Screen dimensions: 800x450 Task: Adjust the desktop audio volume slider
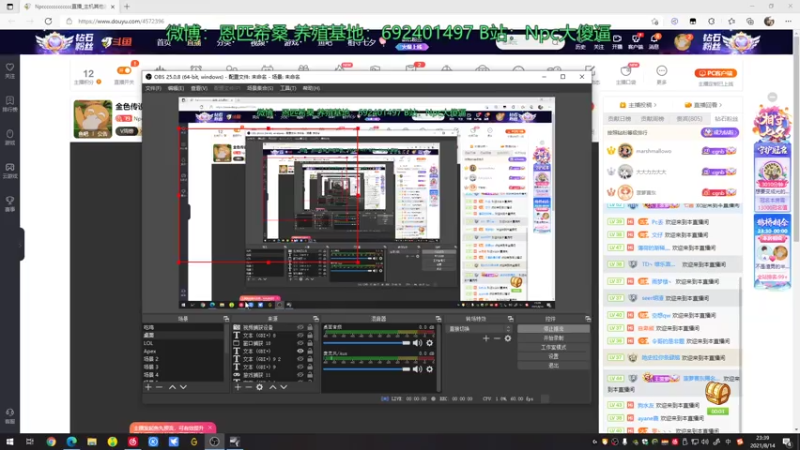tap(366, 343)
